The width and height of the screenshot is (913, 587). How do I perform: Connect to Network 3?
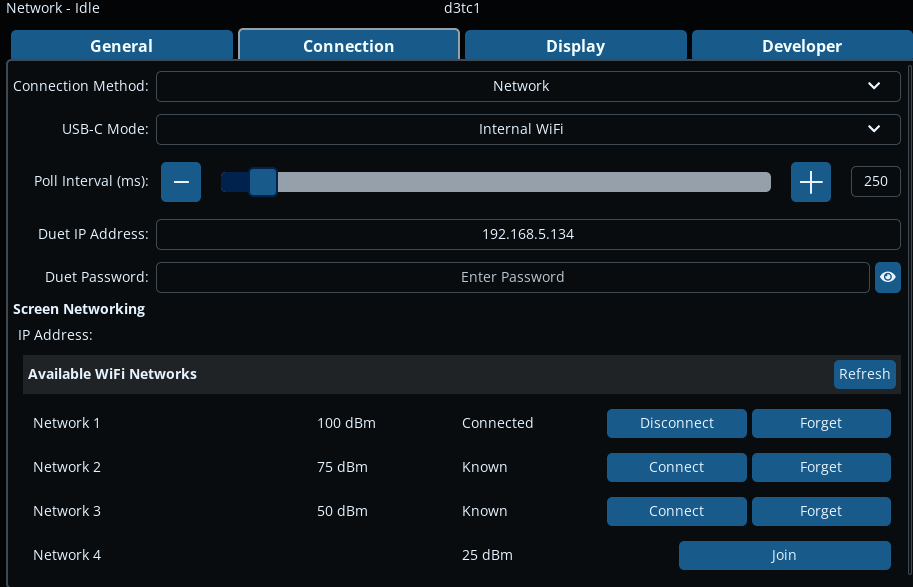pos(676,511)
